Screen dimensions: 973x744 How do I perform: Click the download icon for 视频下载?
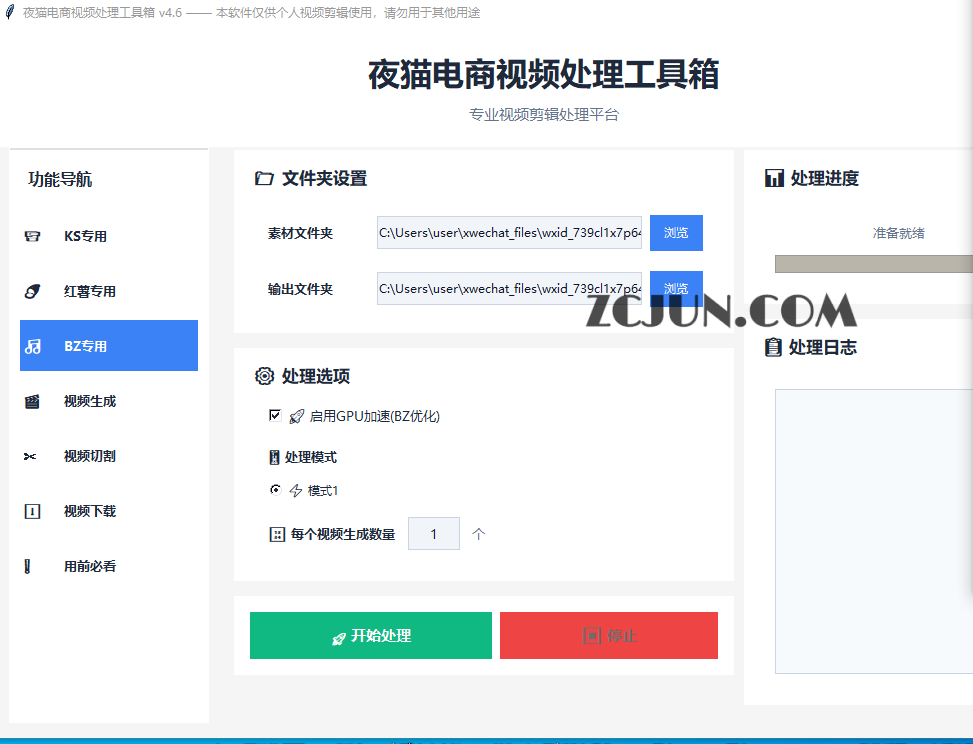coord(32,511)
